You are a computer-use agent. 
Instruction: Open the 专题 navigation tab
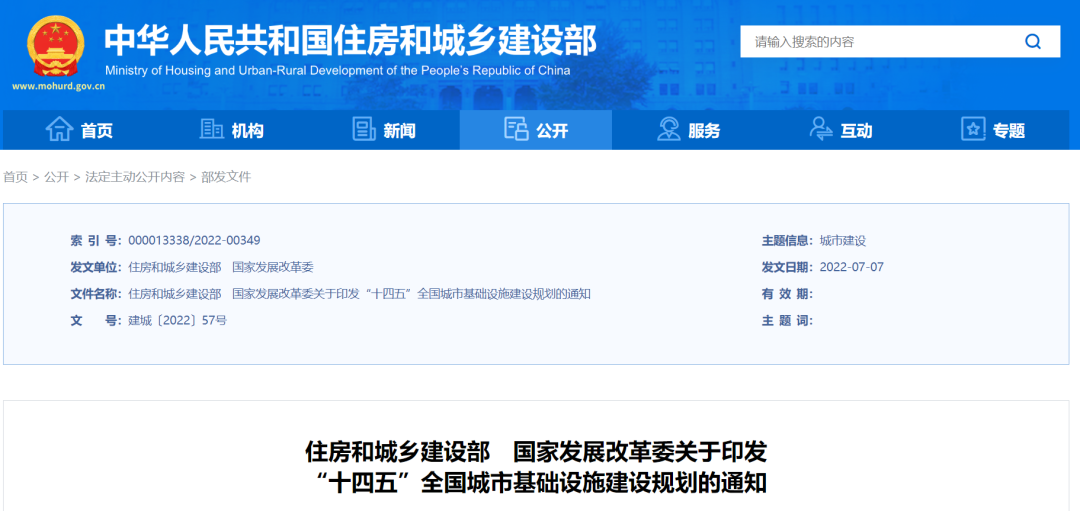[x=993, y=129]
